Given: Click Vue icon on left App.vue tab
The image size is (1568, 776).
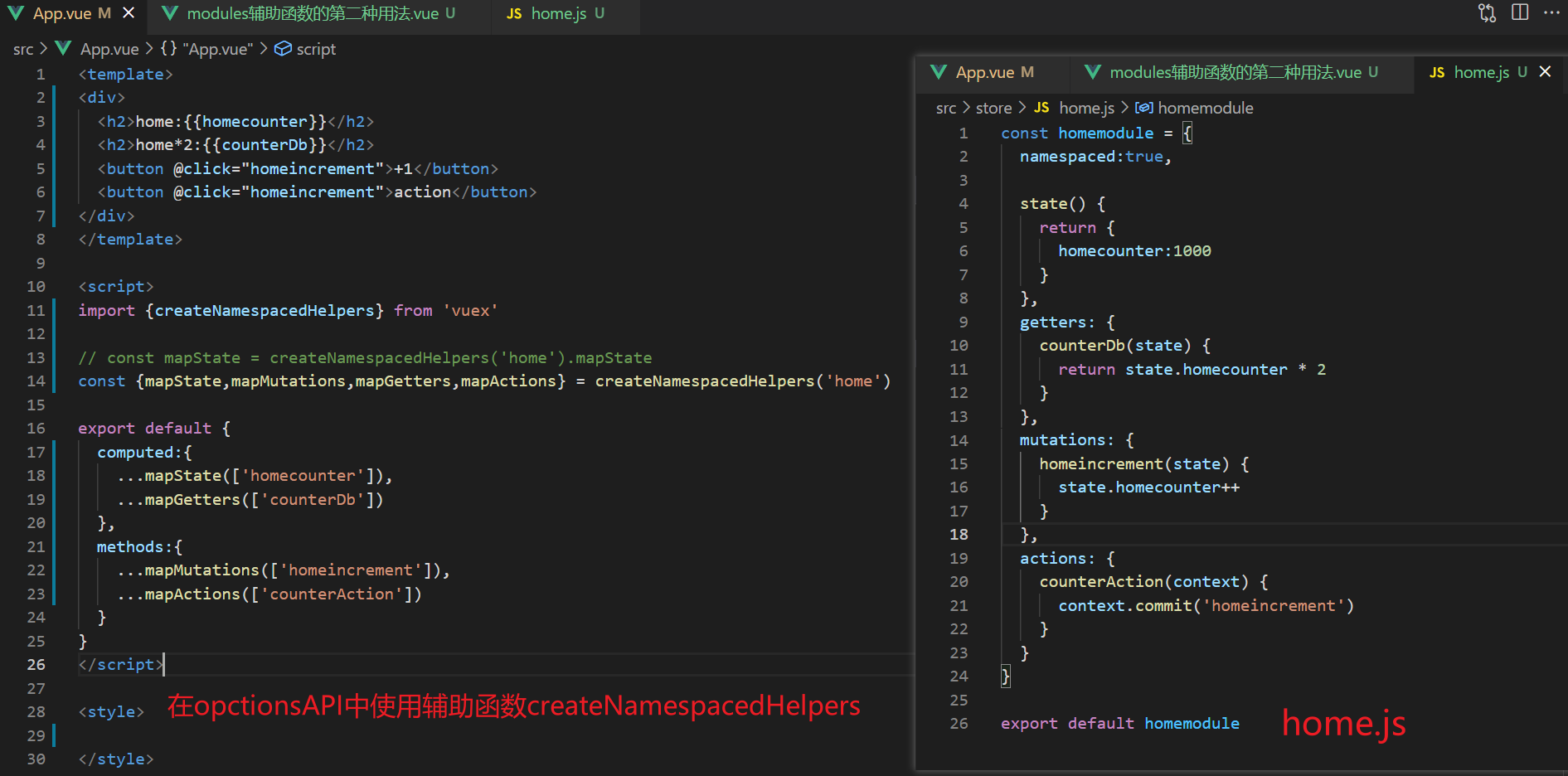Looking at the screenshot, I should coord(15,13).
